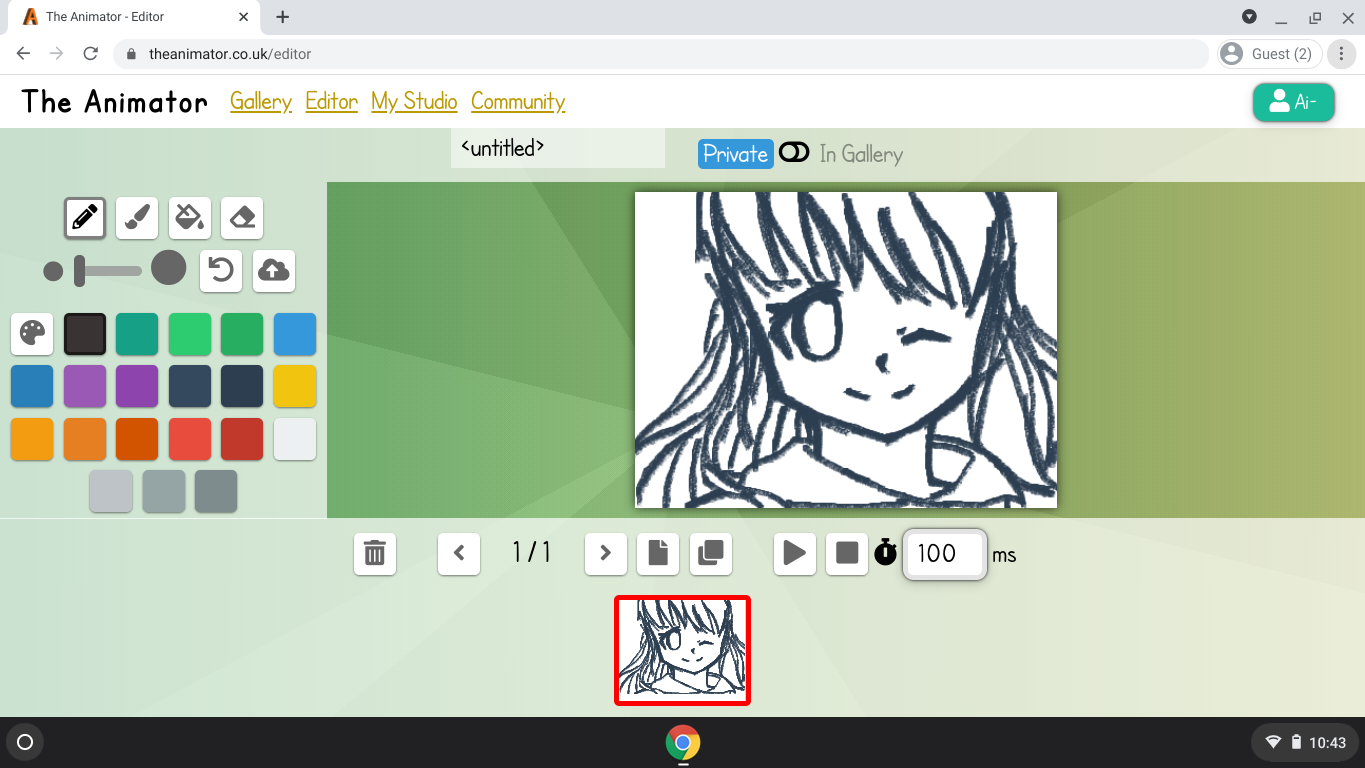Add a new blank frame
1365x768 pixels.
(658, 553)
